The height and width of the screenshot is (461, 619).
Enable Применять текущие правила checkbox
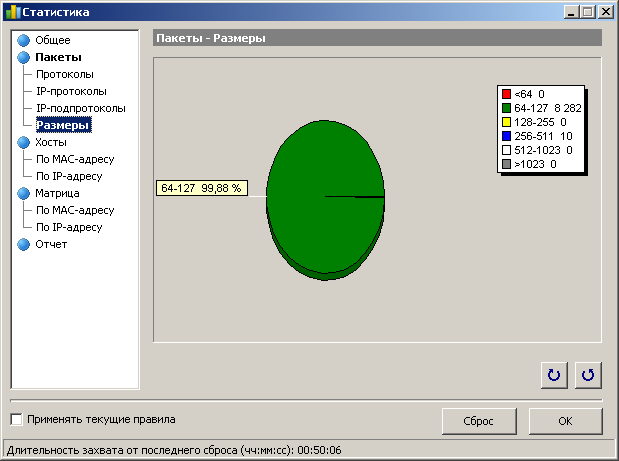pyautogui.click(x=16, y=419)
